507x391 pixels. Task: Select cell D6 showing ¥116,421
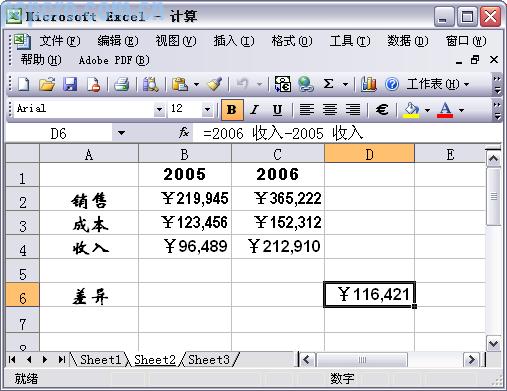click(369, 295)
